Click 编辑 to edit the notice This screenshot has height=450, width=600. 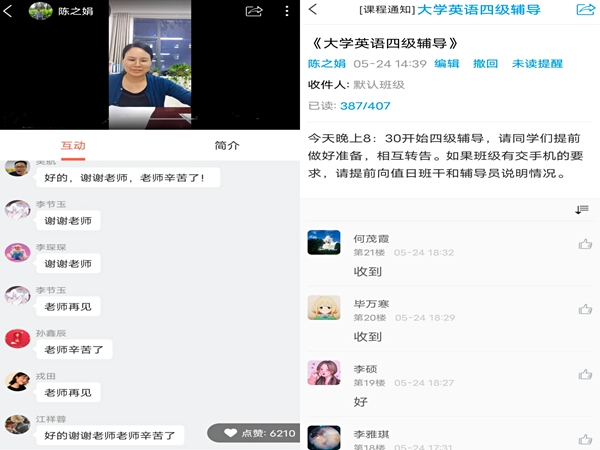(x=447, y=64)
